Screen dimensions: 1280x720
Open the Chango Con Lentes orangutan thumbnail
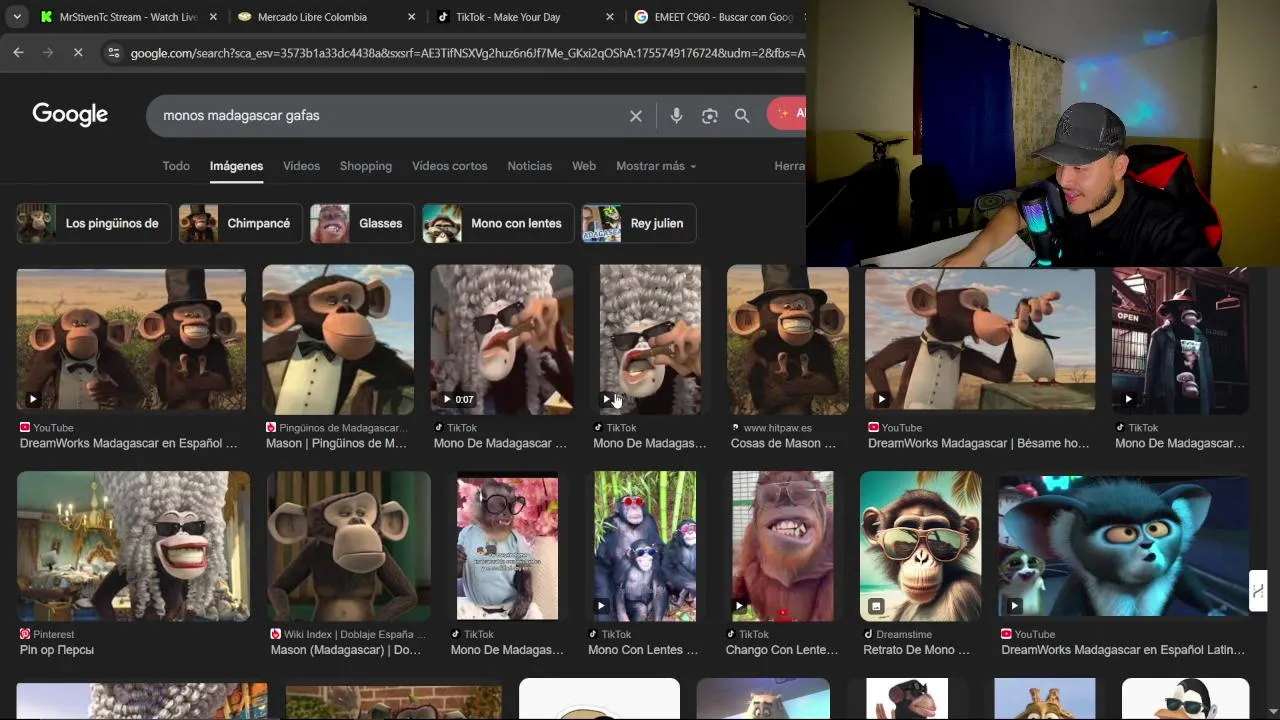782,546
